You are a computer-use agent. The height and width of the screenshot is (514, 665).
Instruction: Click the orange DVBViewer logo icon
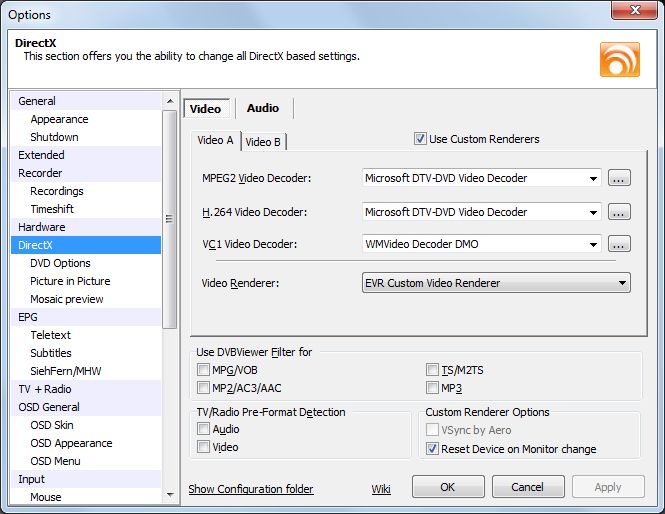[619, 59]
